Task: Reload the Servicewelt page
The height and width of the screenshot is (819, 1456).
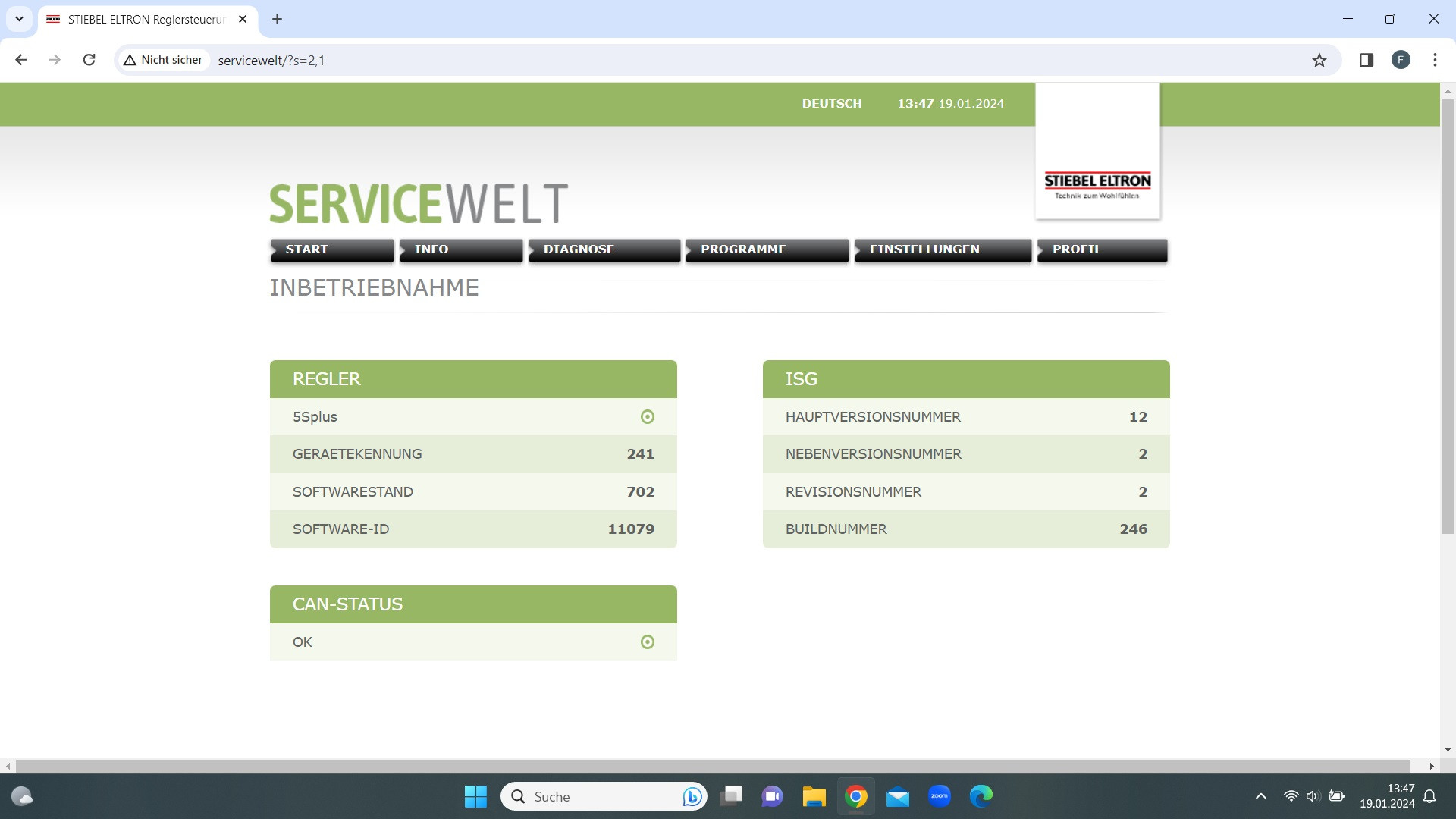Action: click(x=89, y=60)
